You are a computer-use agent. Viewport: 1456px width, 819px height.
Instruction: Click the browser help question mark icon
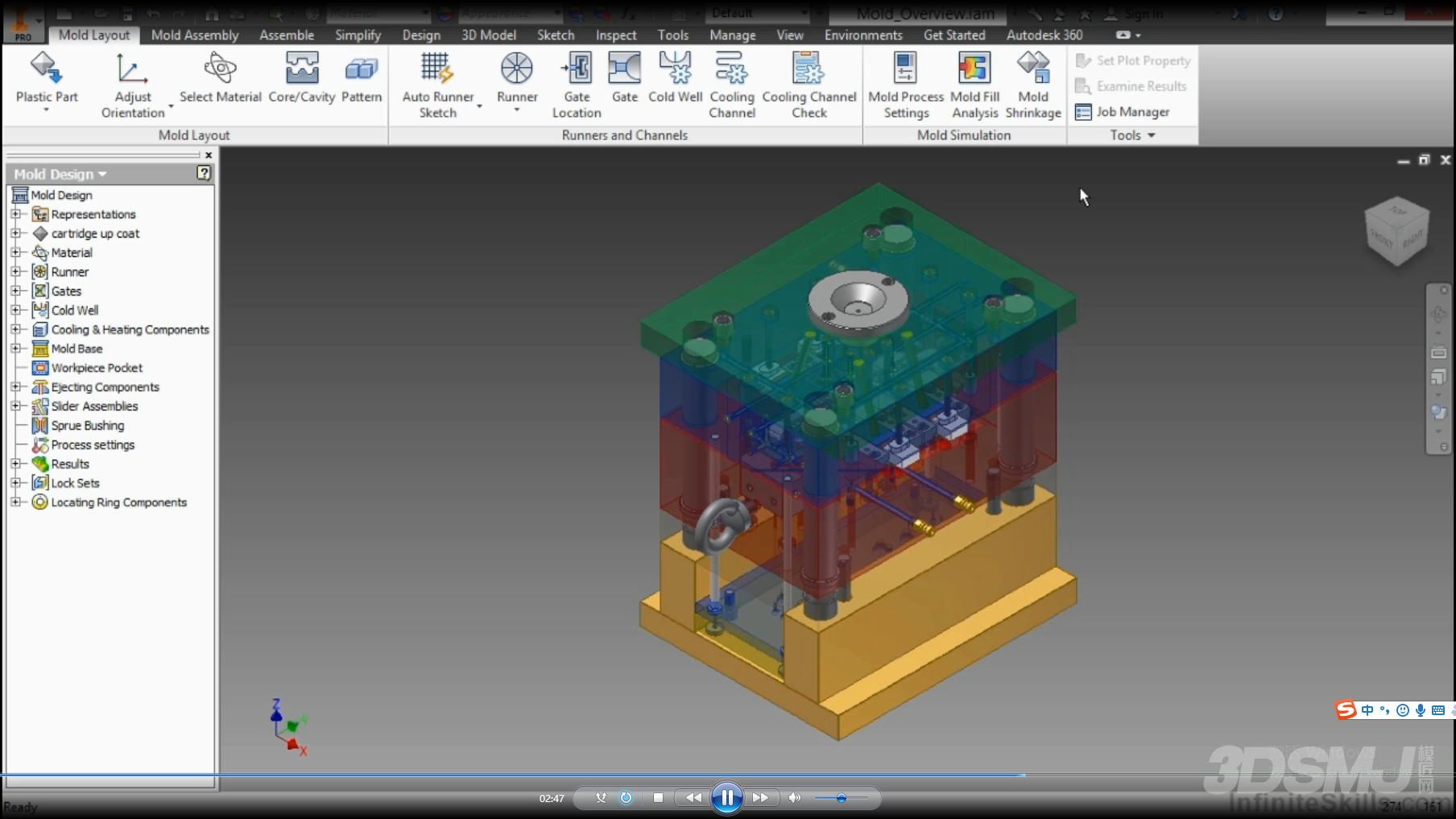point(204,173)
